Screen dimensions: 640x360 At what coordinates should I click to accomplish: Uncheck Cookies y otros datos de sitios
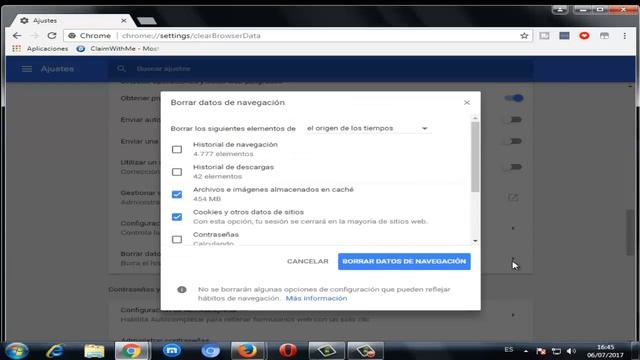[177, 217]
